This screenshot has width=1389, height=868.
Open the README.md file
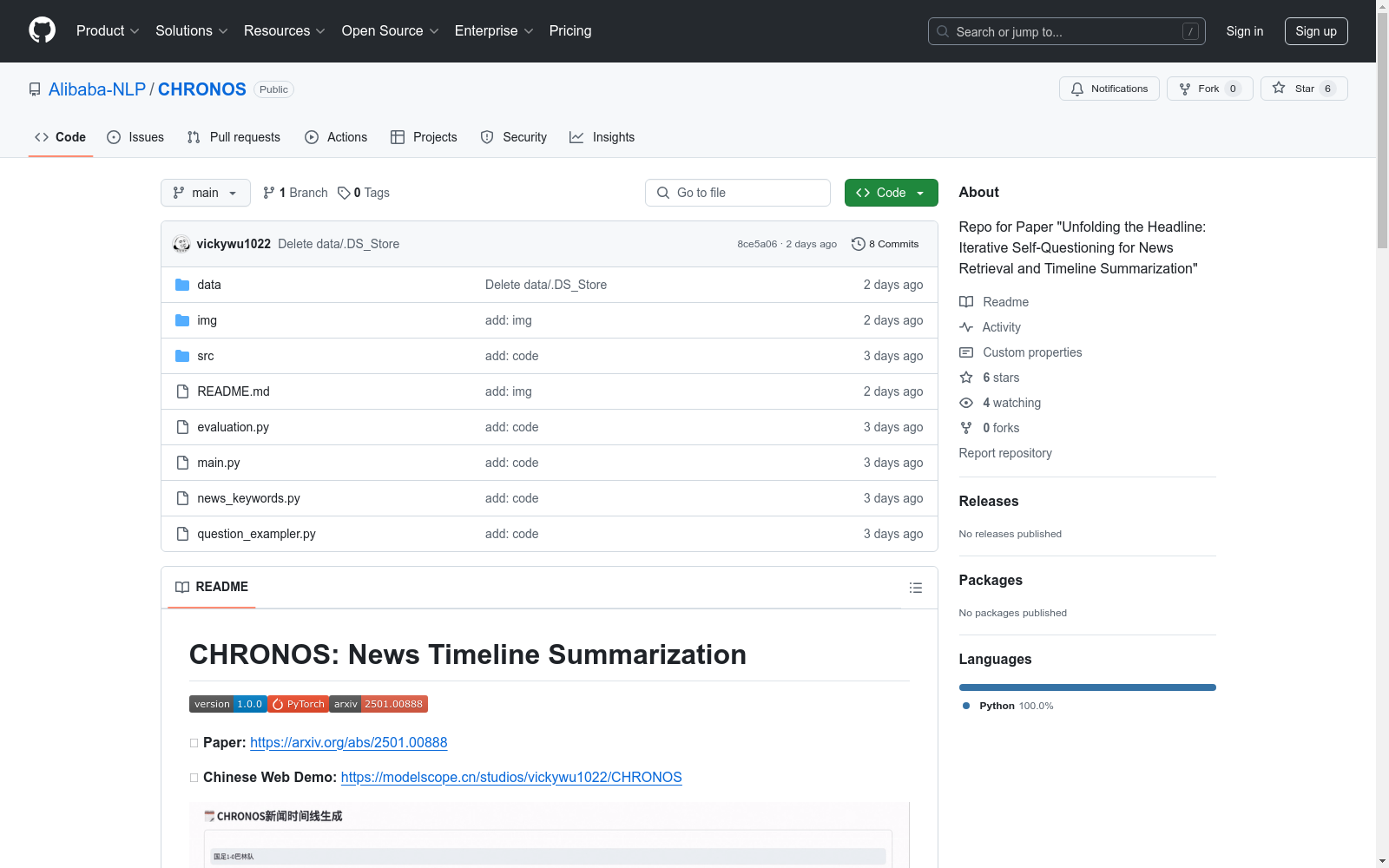pyautogui.click(x=234, y=391)
